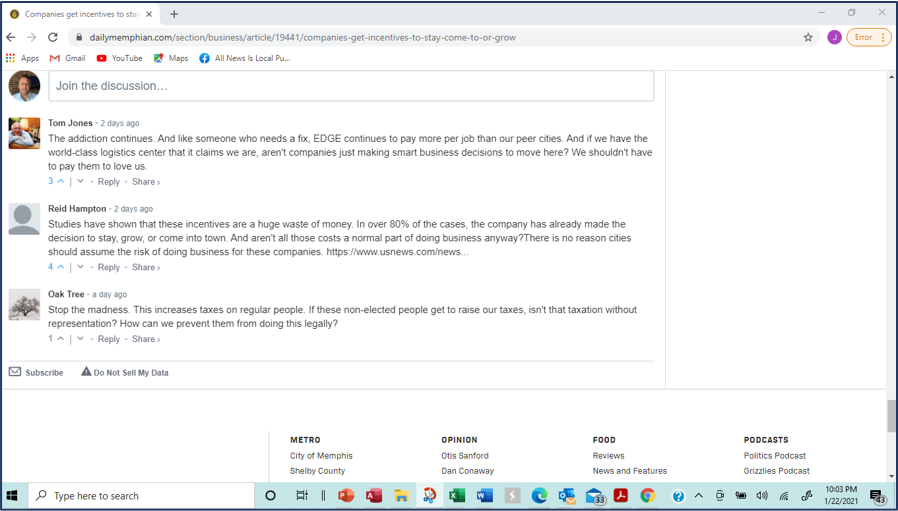Click the Join the discussion input box
The image size is (898, 511).
coord(351,86)
